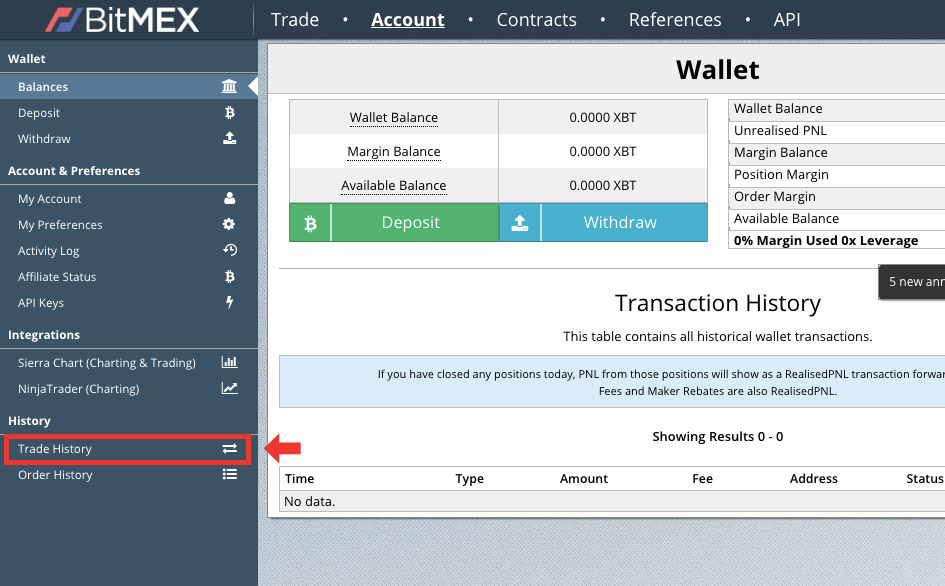Click the history clock icon for Activity Log

229,251
